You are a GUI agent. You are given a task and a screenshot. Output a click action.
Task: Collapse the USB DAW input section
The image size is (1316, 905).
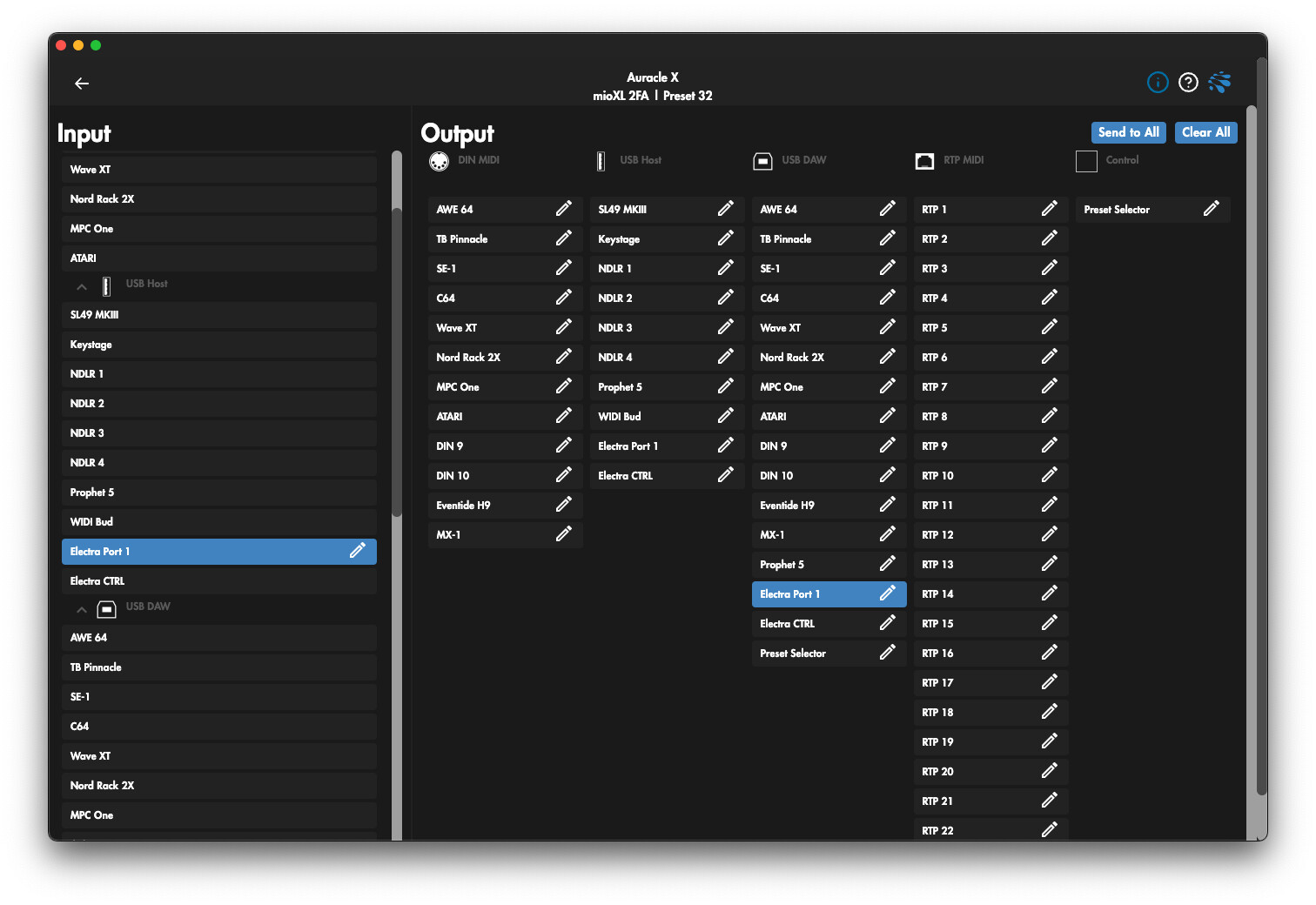(x=82, y=609)
